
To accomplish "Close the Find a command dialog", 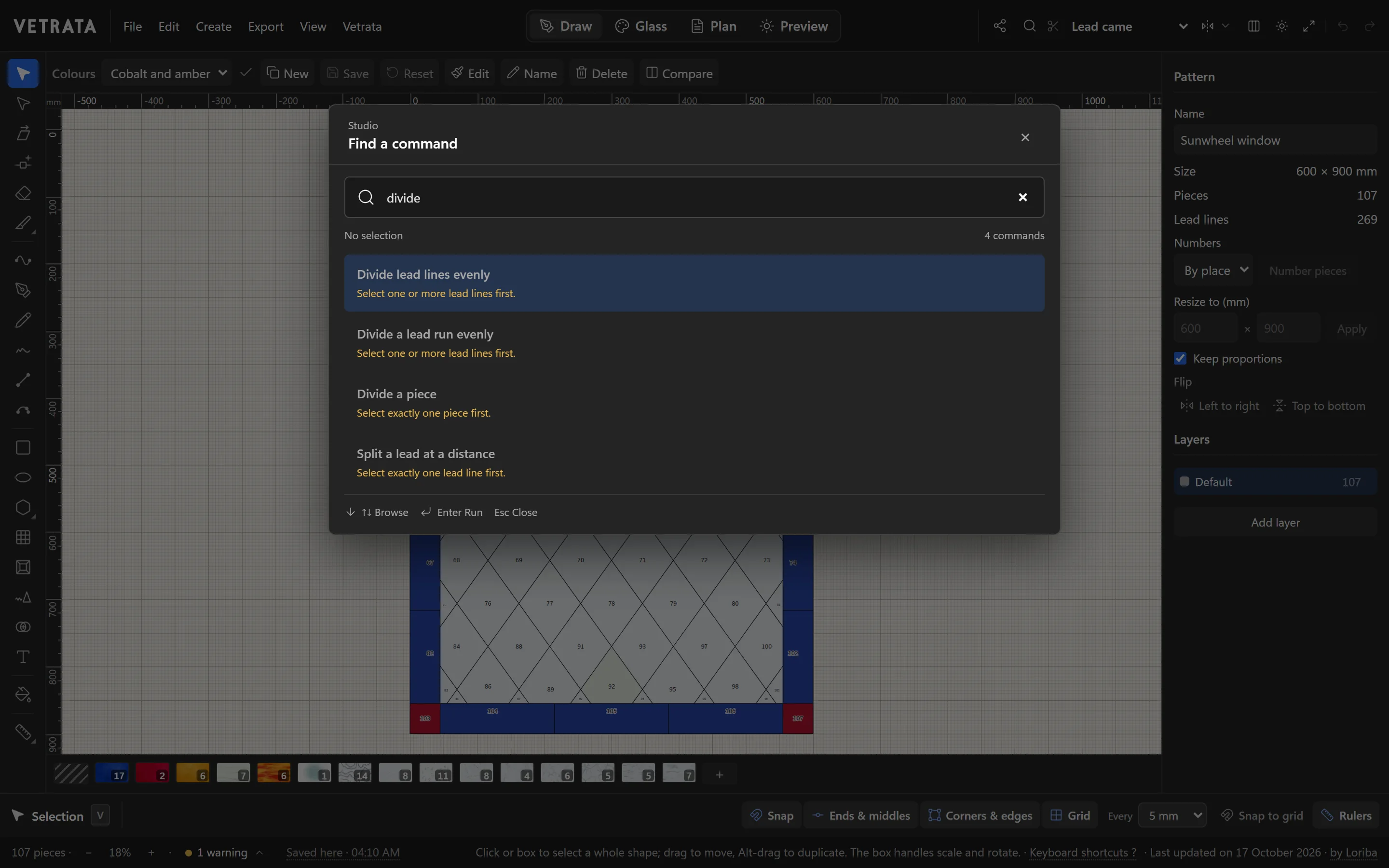I will tap(1025, 137).
